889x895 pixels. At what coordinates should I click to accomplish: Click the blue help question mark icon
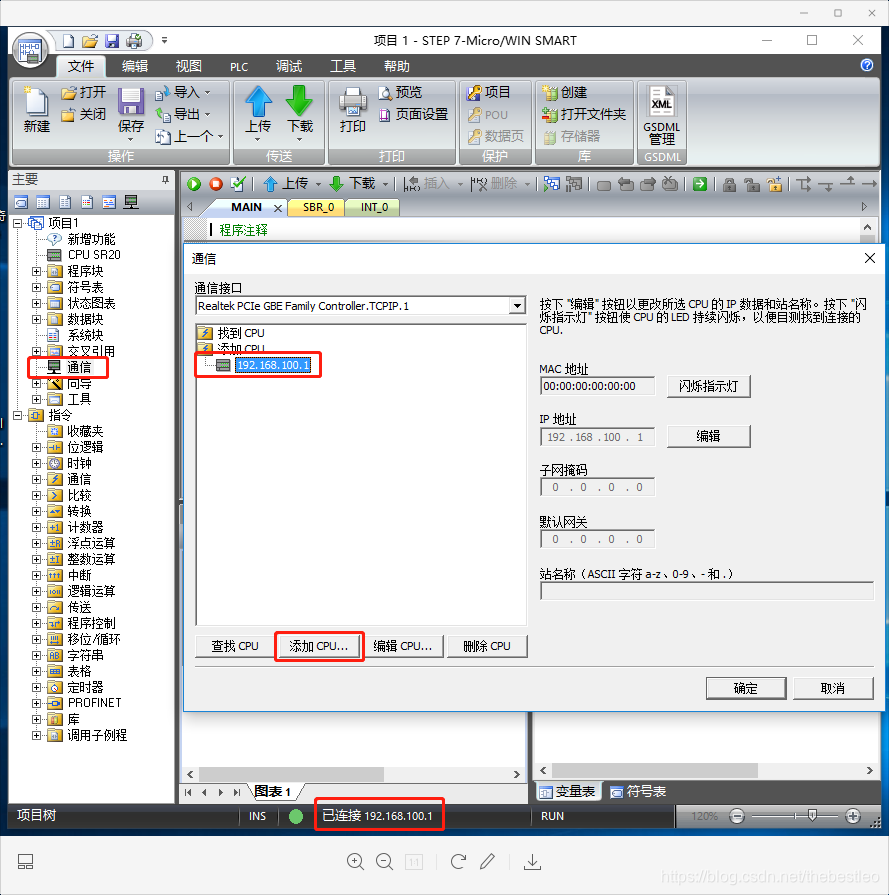(866, 65)
